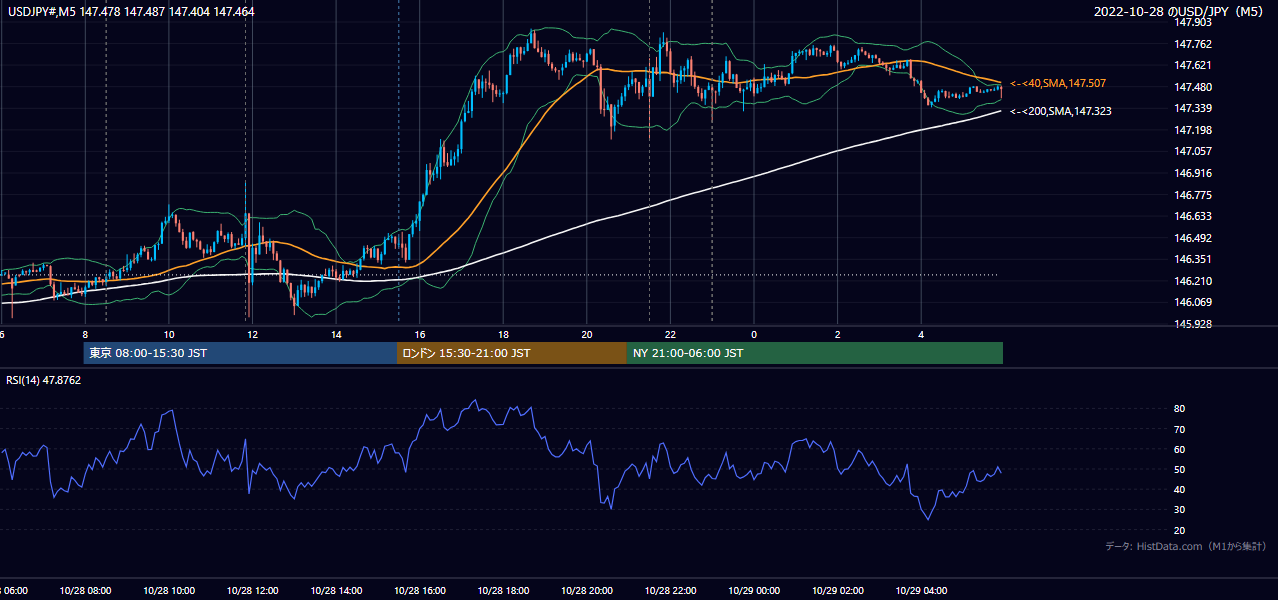Click price axis value 146.633
This screenshot has width=1278, height=600.
pyautogui.click(x=1193, y=216)
